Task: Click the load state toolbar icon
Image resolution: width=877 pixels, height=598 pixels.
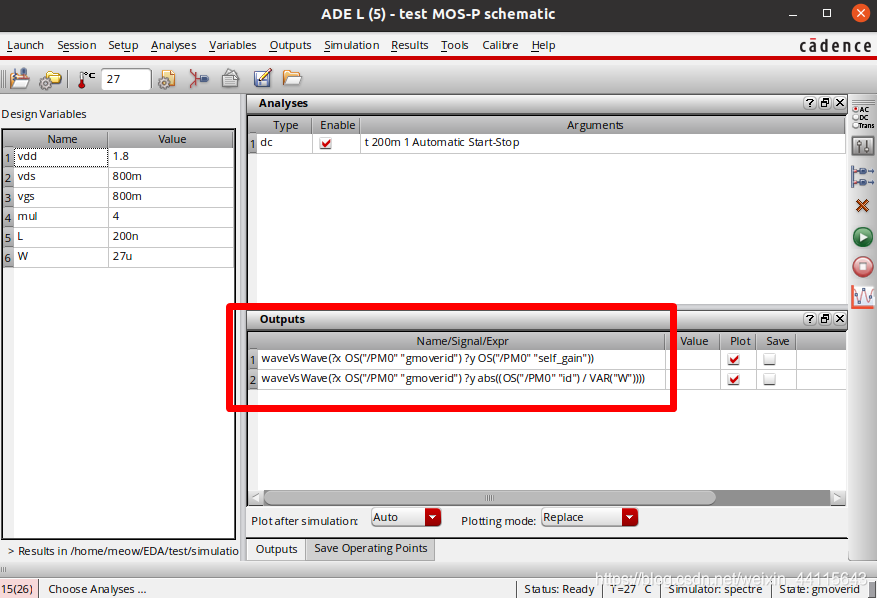Action: [20, 79]
